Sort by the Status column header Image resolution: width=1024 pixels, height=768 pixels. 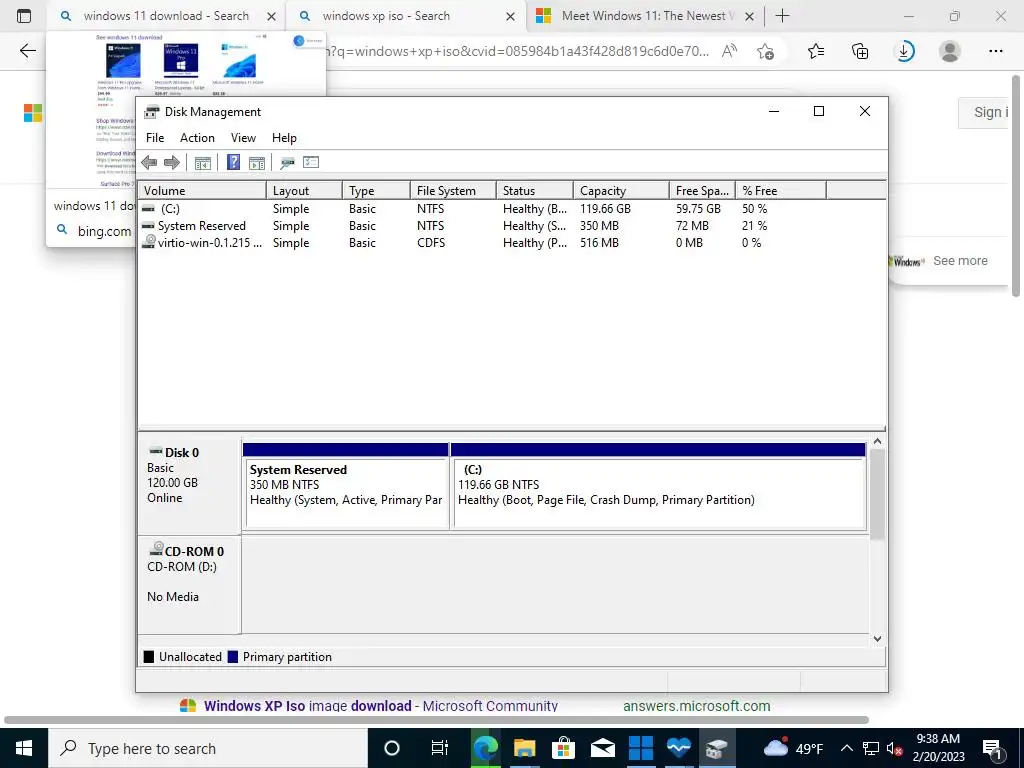point(535,191)
